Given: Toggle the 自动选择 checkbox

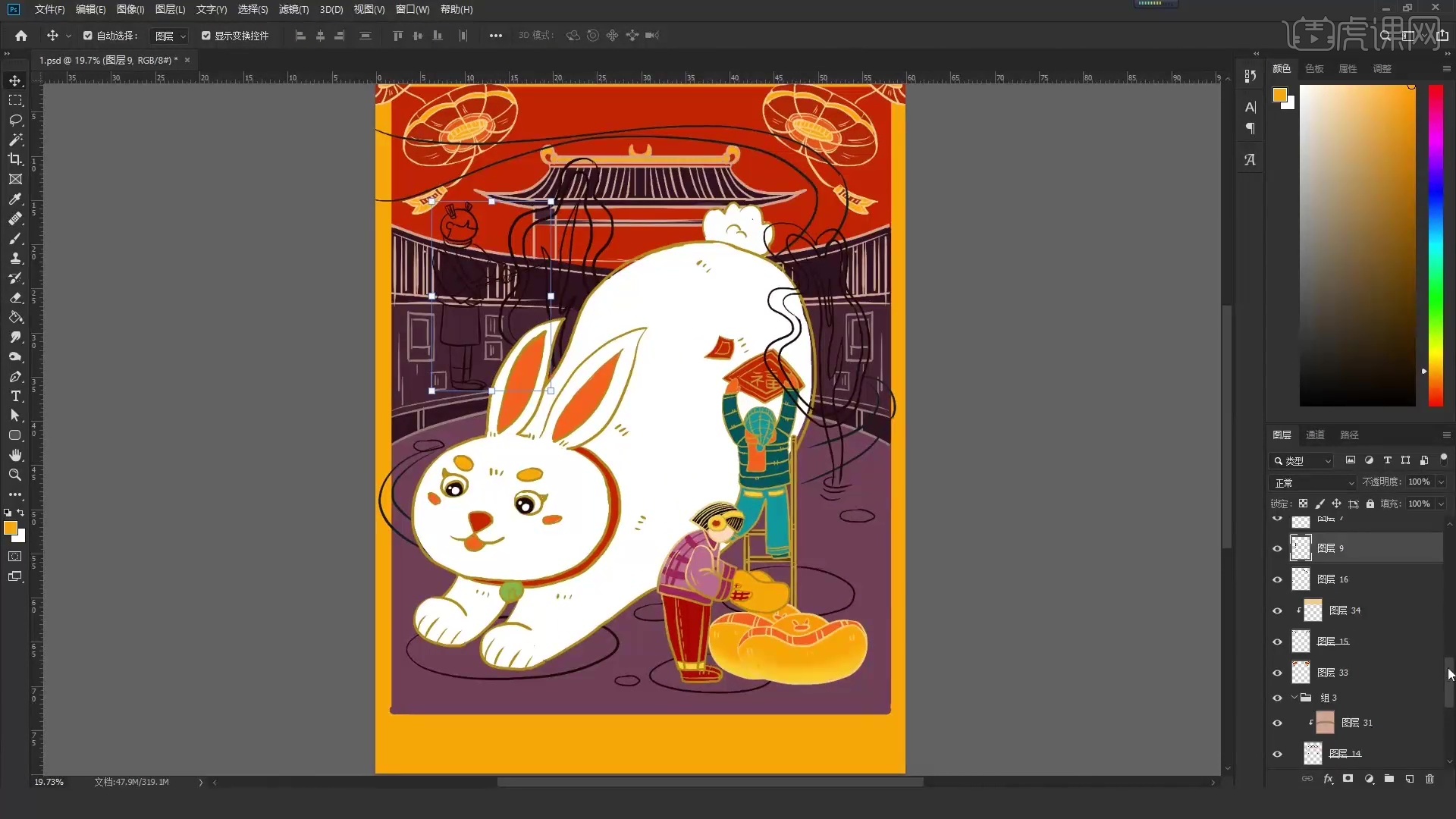Looking at the screenshot, I should click(88, 36).
